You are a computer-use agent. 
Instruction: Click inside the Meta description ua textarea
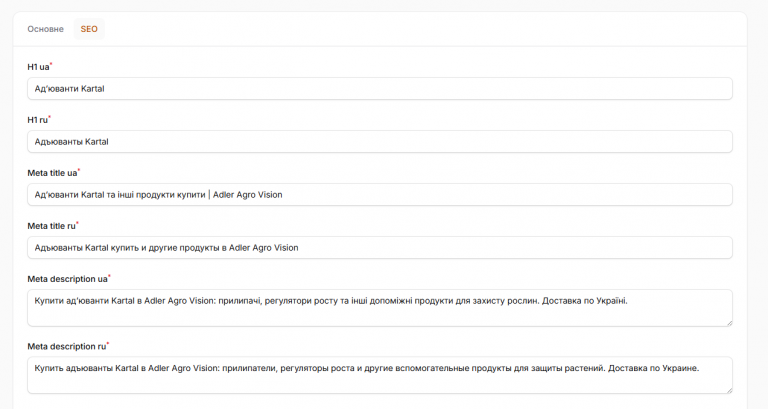[380, 308]
